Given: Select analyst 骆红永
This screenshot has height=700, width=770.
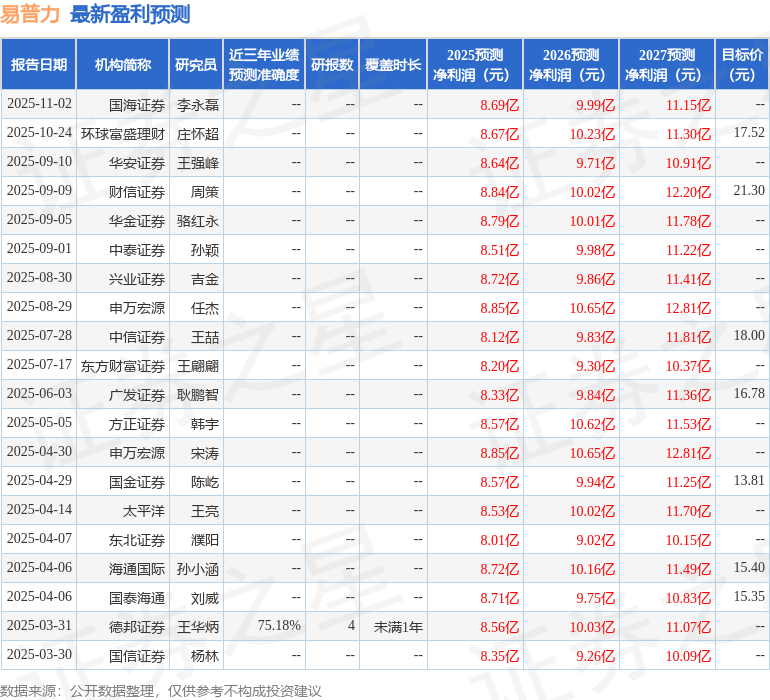Looking at the screenshot, I should coord(198,221).
